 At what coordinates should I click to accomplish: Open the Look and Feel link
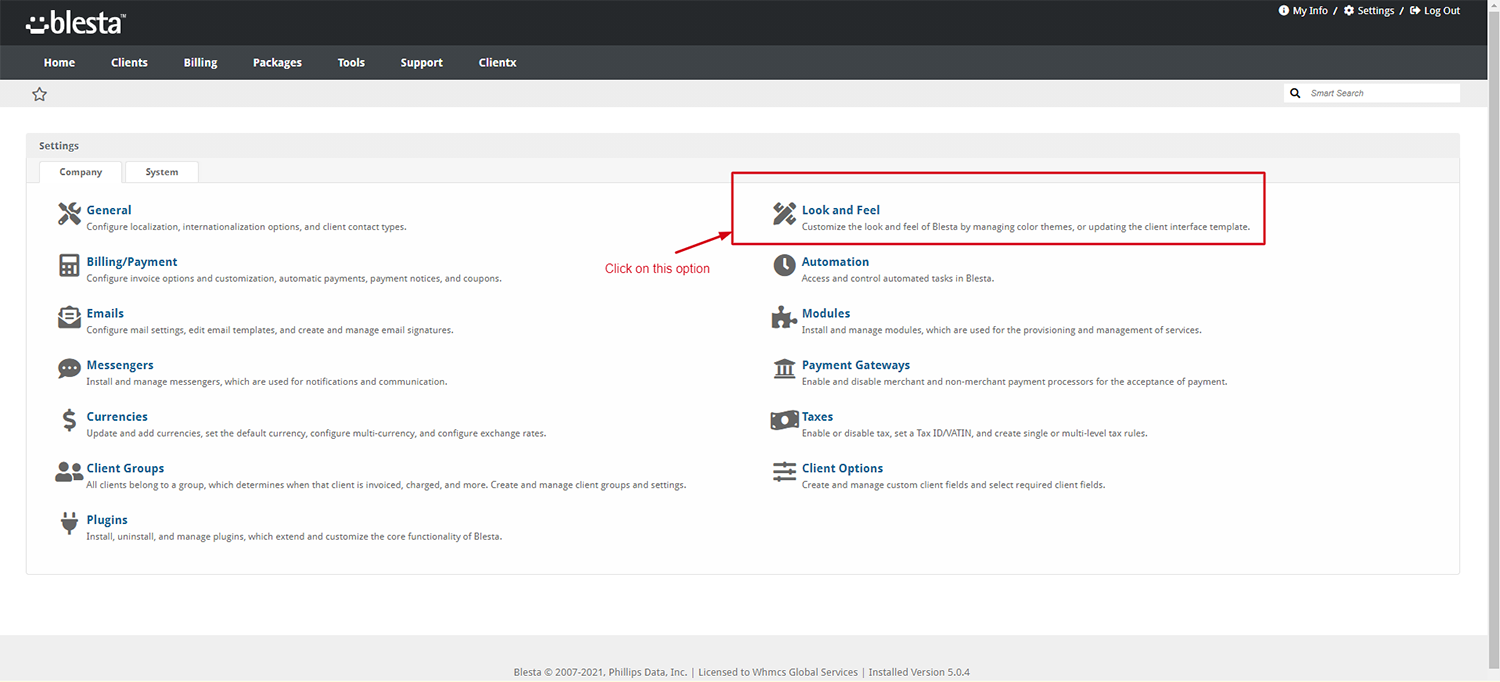tap(841, 210)
